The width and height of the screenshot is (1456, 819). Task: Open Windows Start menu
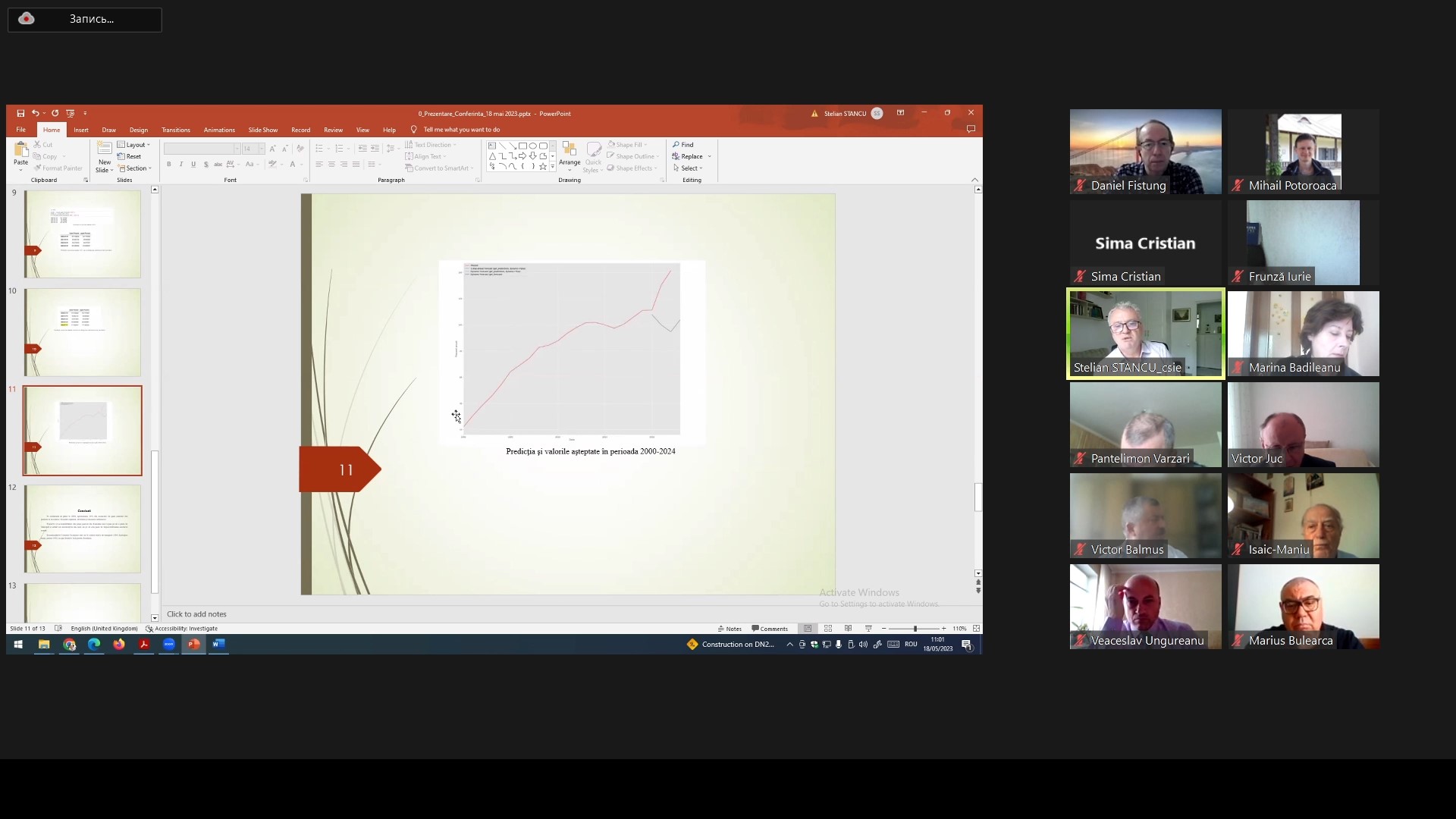[18, 645]
